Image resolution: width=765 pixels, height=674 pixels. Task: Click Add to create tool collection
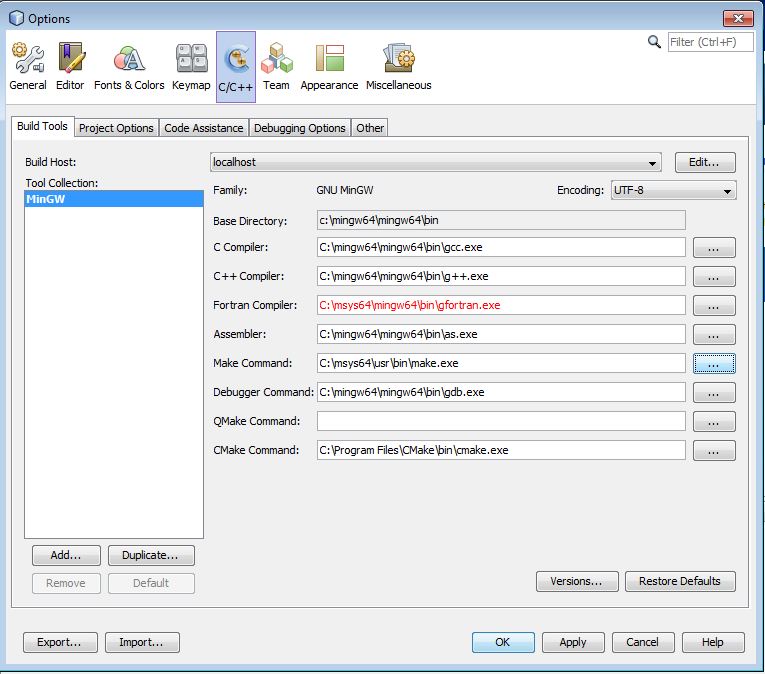click(66, 555)
